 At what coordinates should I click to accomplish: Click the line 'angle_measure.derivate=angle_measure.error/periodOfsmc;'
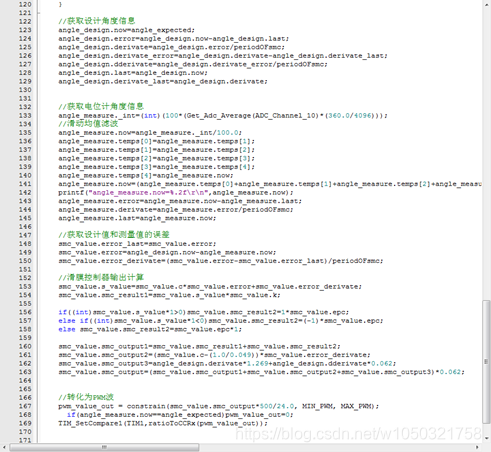(176, 209)
